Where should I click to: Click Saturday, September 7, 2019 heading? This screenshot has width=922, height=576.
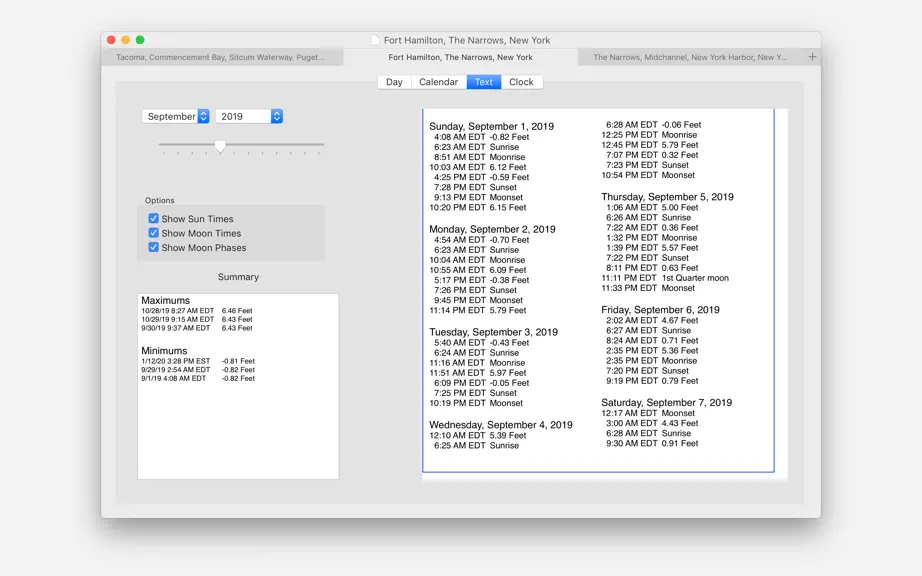tap(666, 403)
